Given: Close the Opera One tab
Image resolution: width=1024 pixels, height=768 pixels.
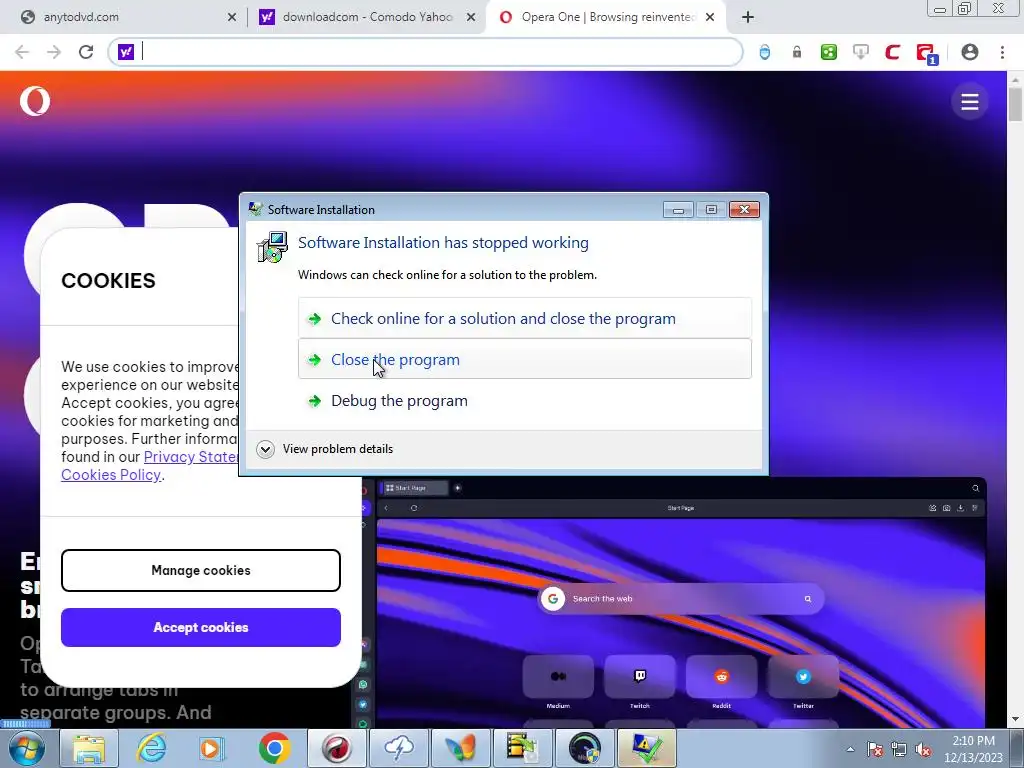Looking at the screenshot, I should [x=710, y=18].
